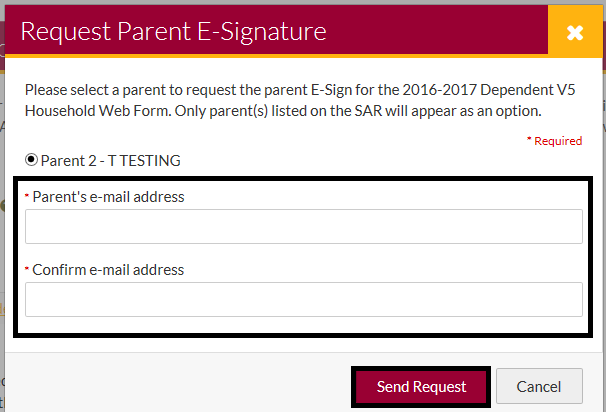Click the 'Household Web Form' text in the instructions

pos(89,109)
